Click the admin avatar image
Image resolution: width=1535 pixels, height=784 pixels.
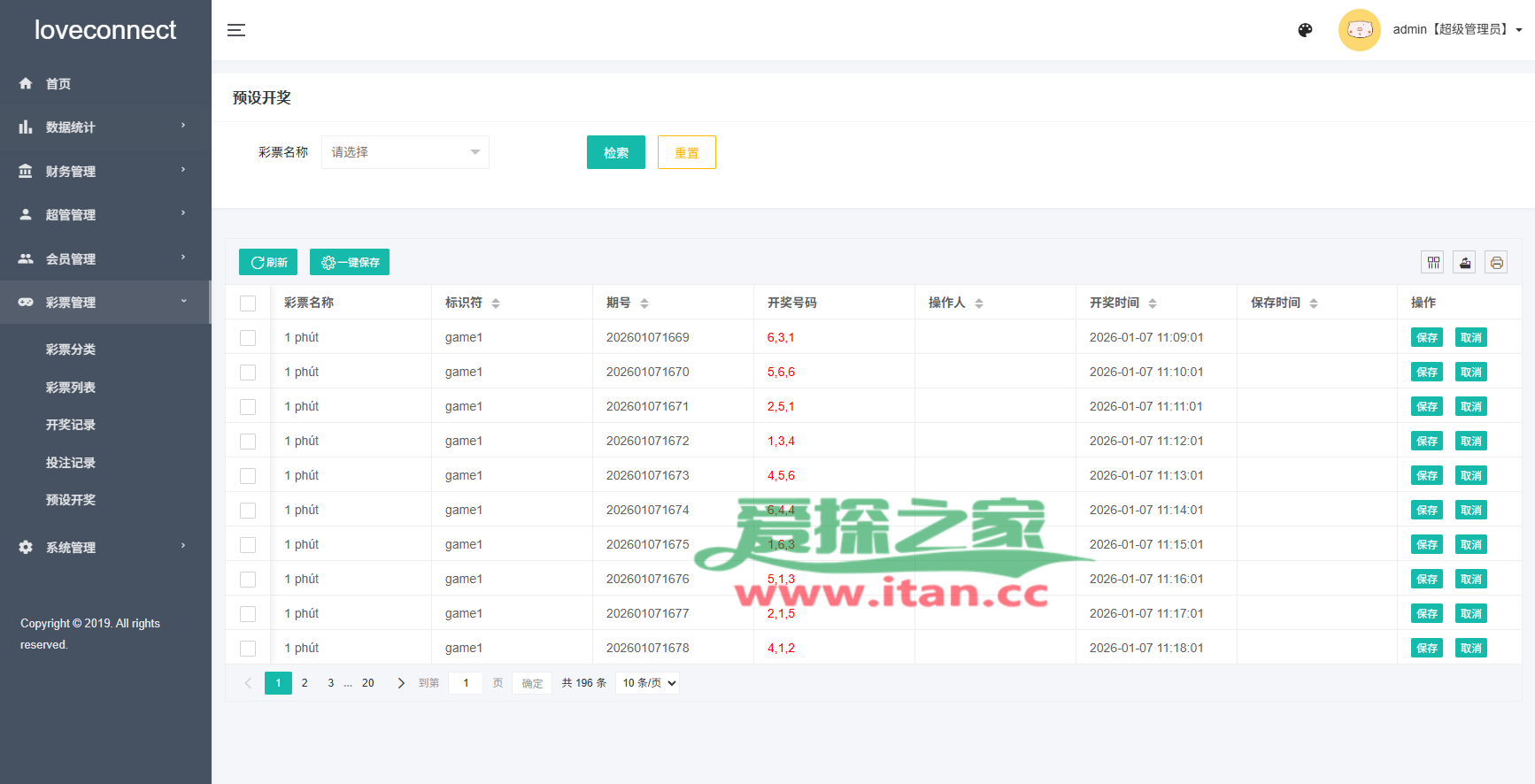pyautogui.click(x=1359, y=30)
